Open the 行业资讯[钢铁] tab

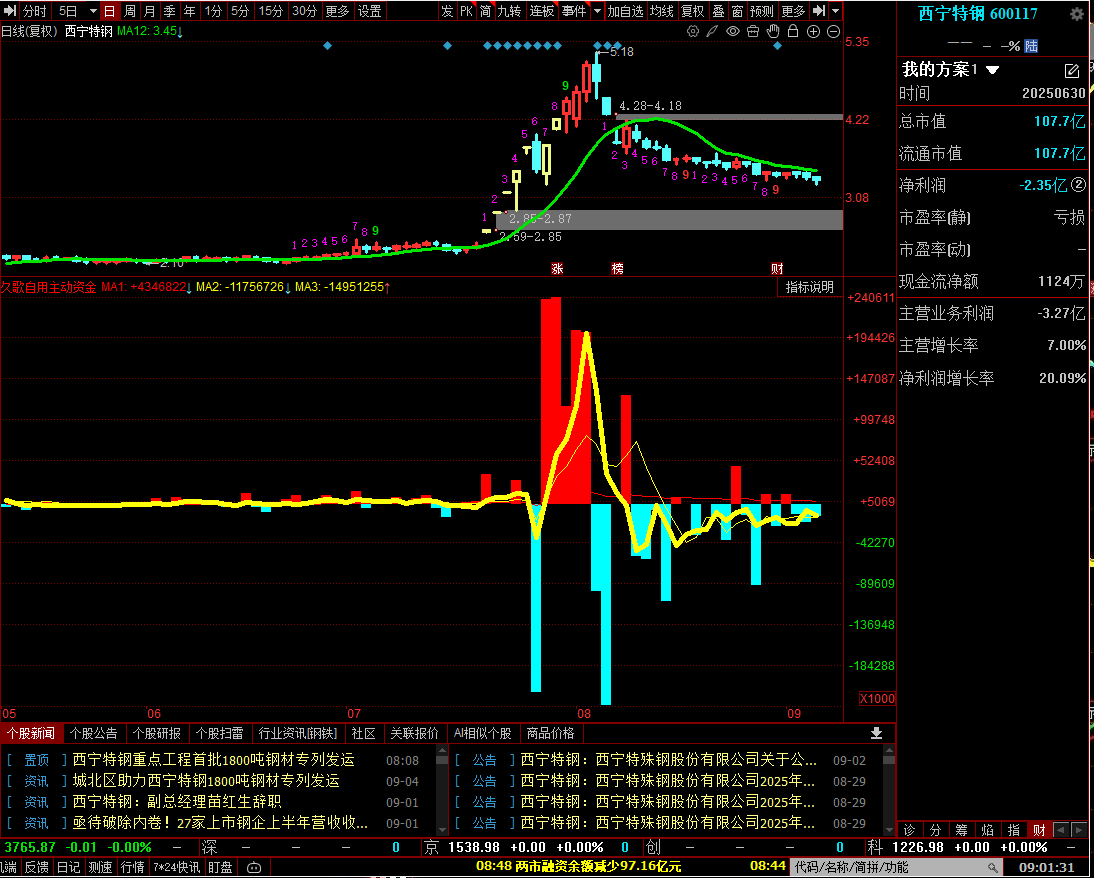pos(298,734)
